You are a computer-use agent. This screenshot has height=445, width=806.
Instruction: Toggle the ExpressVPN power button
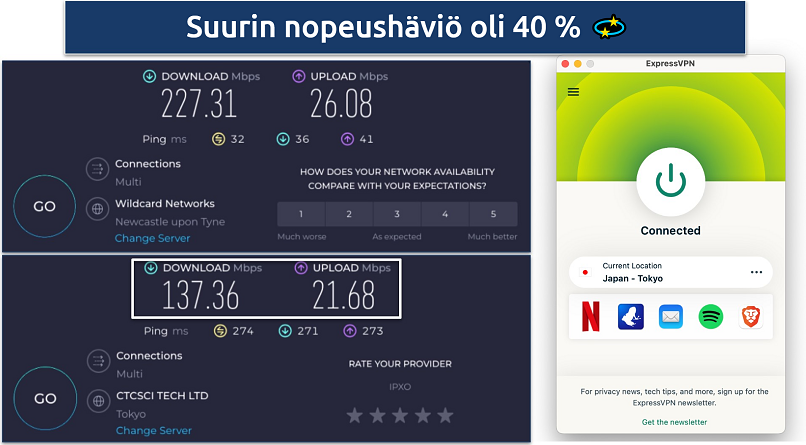coord(670,182)
